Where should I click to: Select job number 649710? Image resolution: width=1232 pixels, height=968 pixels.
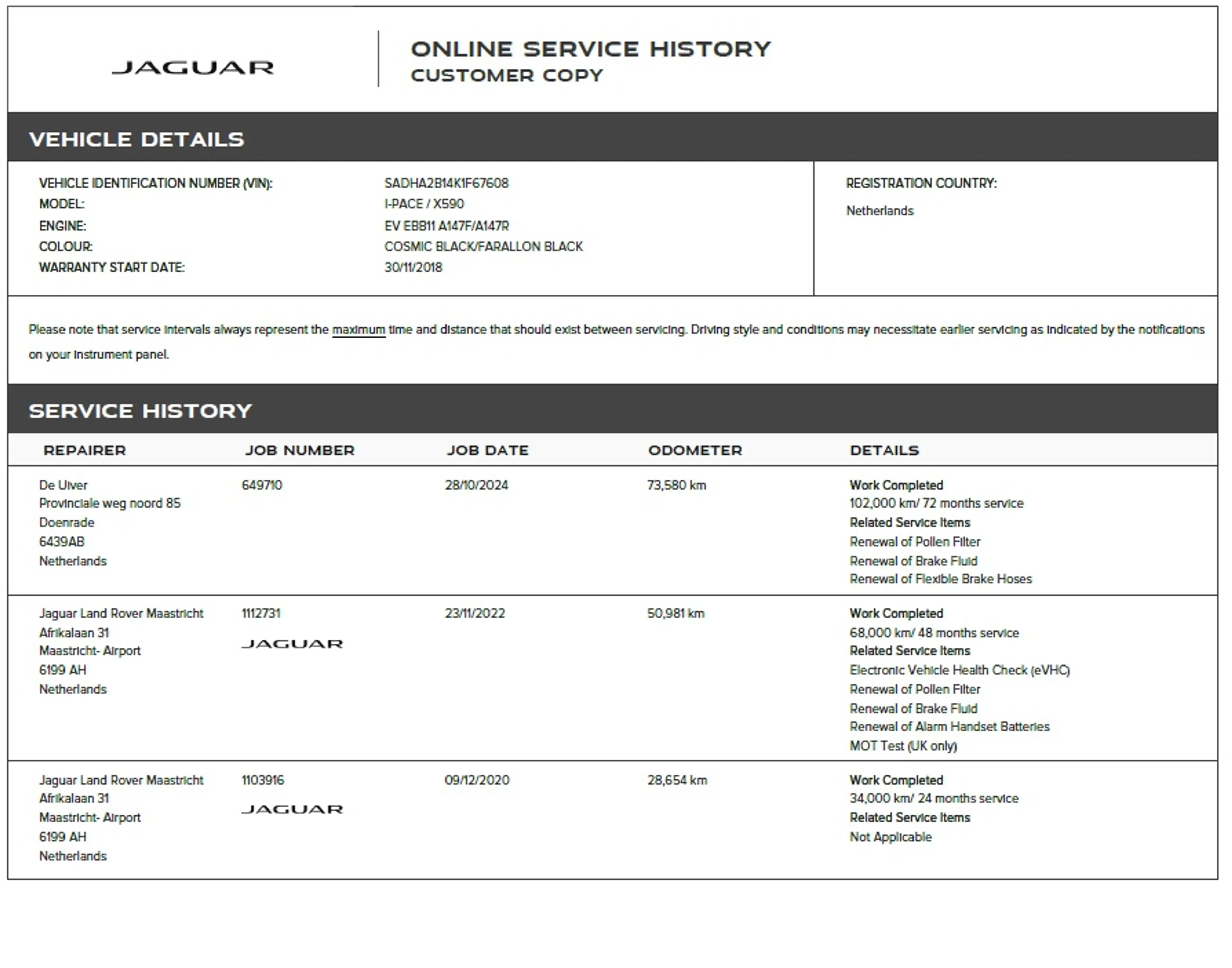click(262, 485)
